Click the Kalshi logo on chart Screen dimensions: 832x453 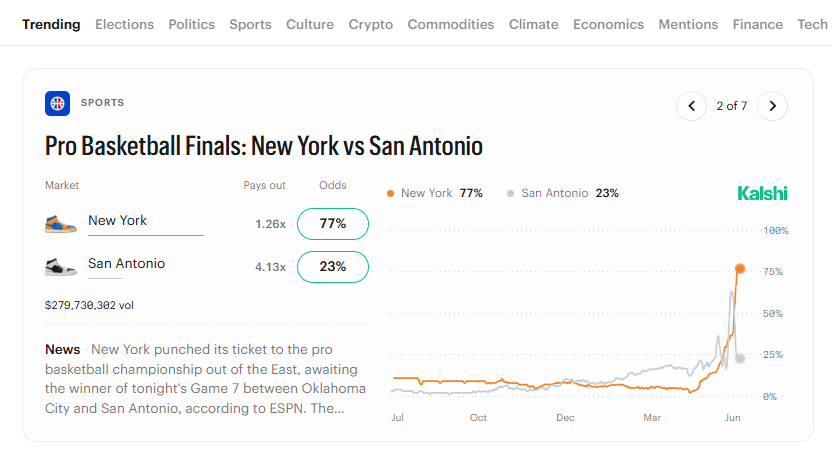[x=762, y=194]
